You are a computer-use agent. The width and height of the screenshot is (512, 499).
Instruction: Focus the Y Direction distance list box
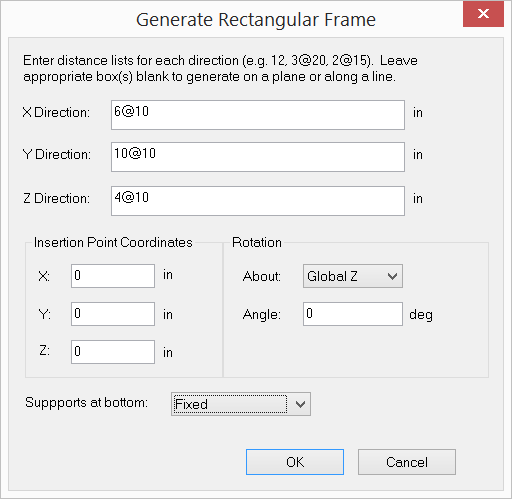click(258, 157)
